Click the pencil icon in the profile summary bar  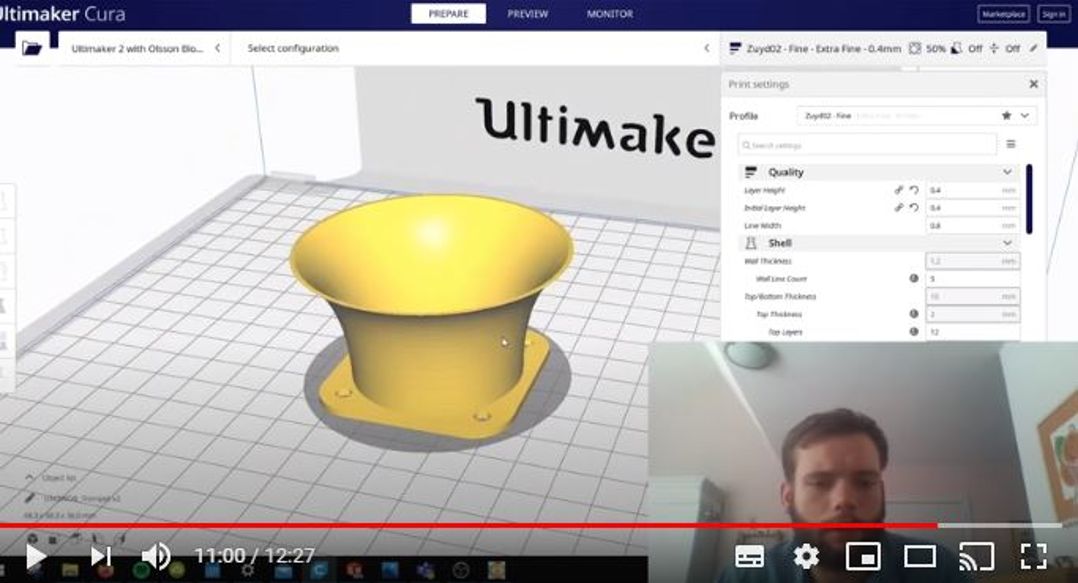pos(1033,48)
